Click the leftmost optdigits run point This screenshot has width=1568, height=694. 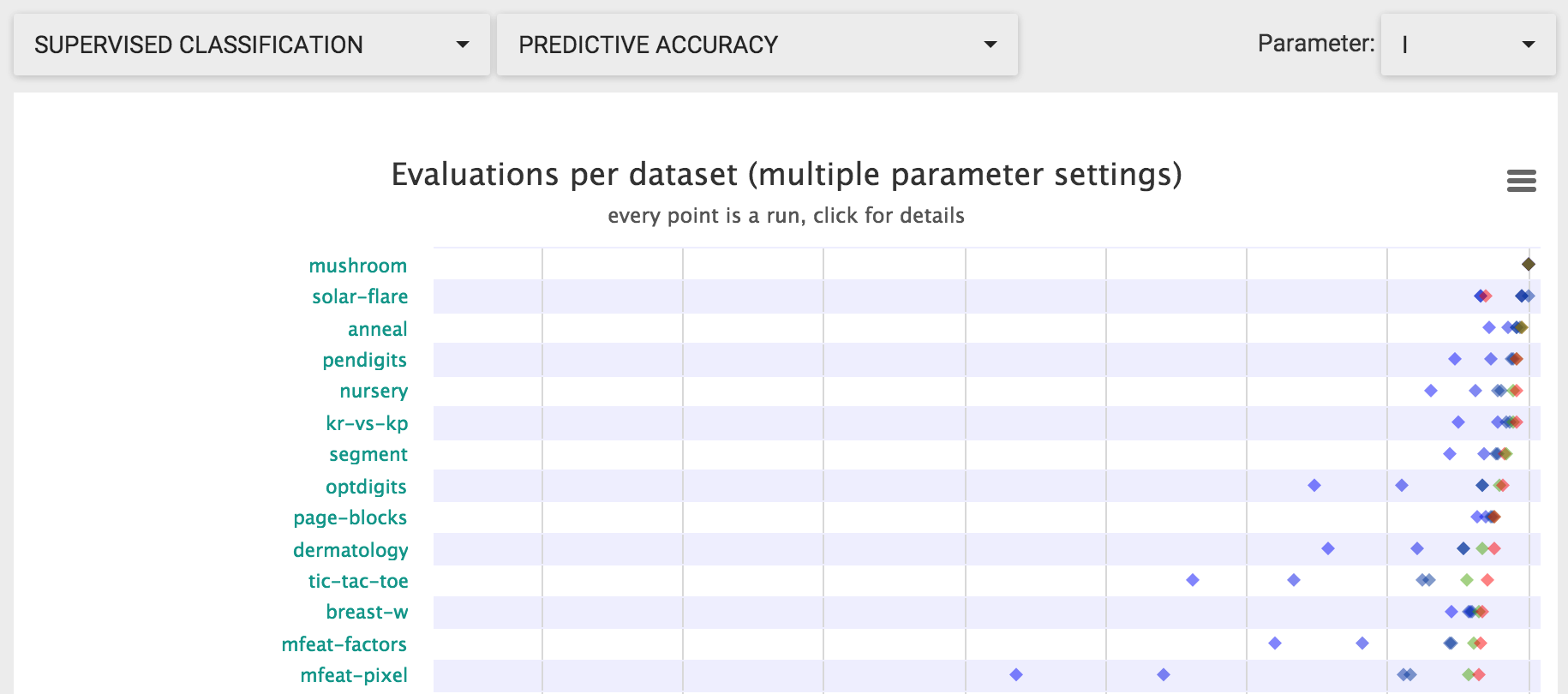[1314, 485]
